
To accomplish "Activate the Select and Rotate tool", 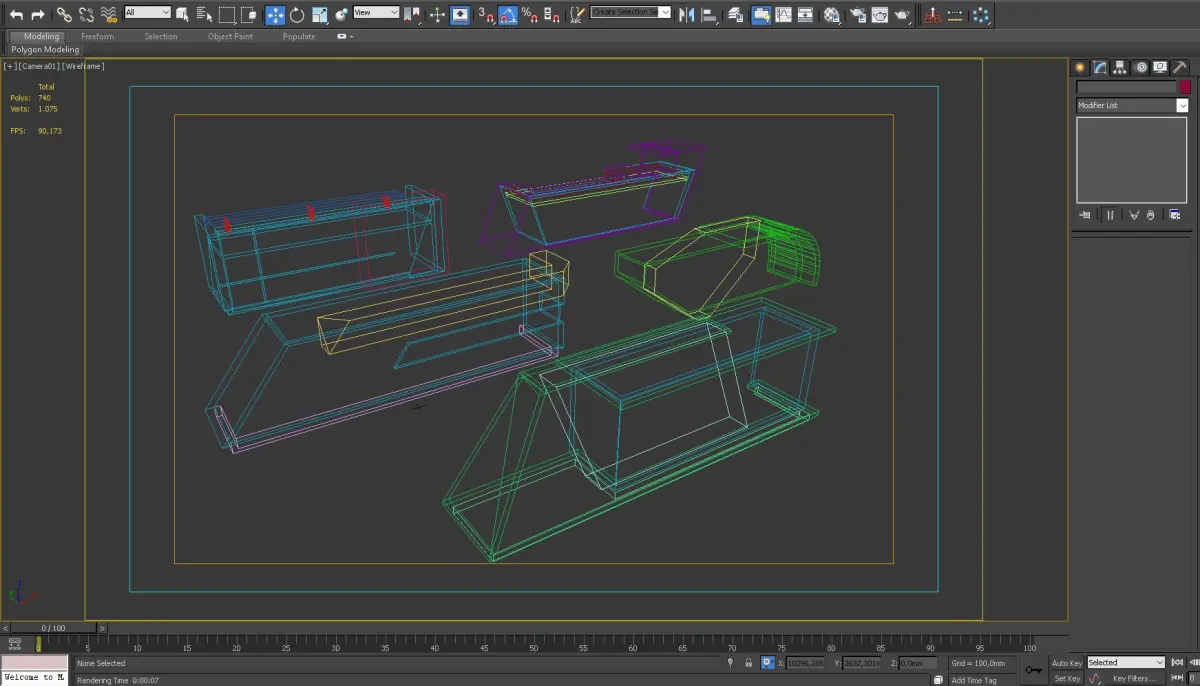I will (297, 15).
